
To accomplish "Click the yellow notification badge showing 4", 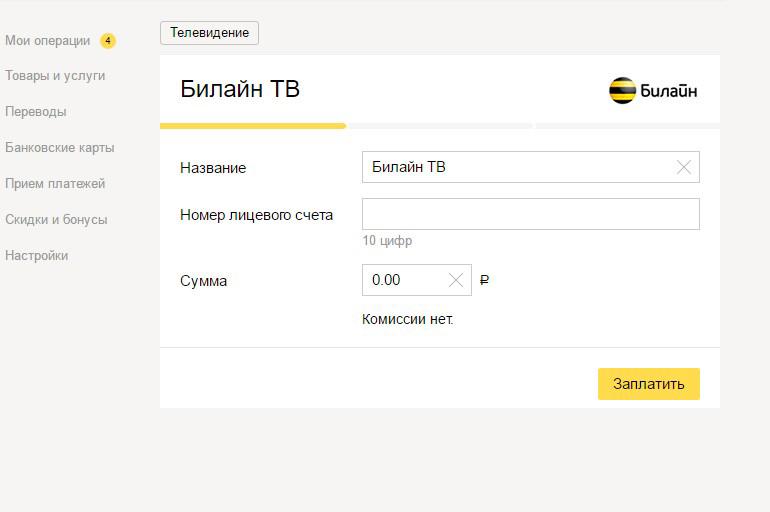I will point(108,40).
